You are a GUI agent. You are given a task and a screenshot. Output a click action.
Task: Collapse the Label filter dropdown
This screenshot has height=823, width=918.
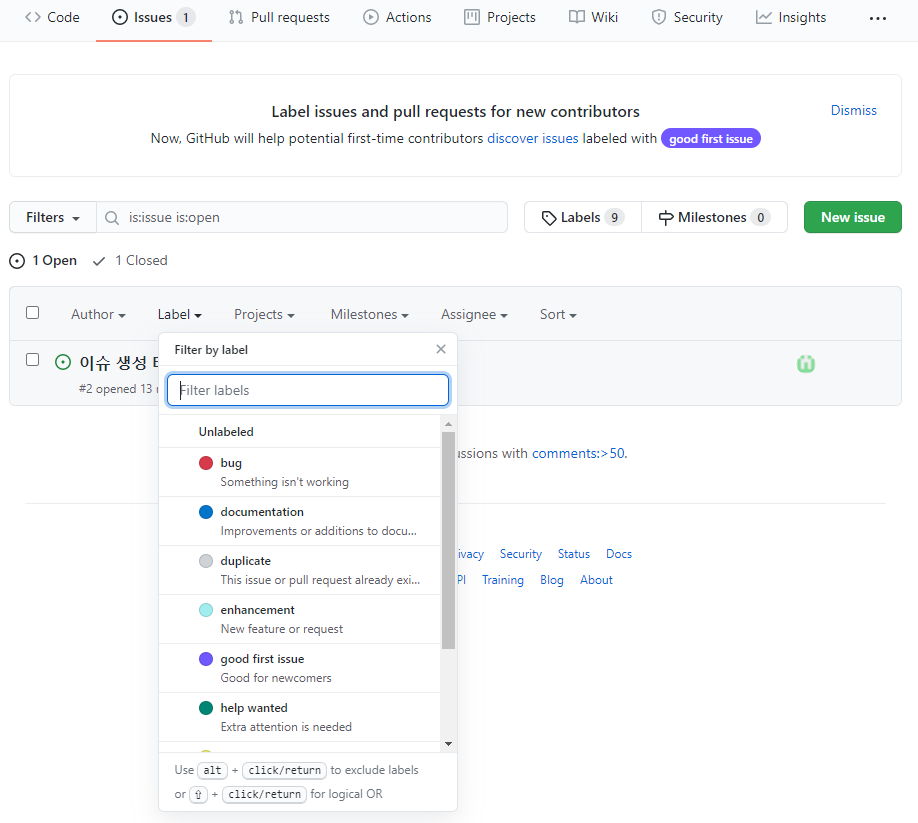click(x=180, y=314)
